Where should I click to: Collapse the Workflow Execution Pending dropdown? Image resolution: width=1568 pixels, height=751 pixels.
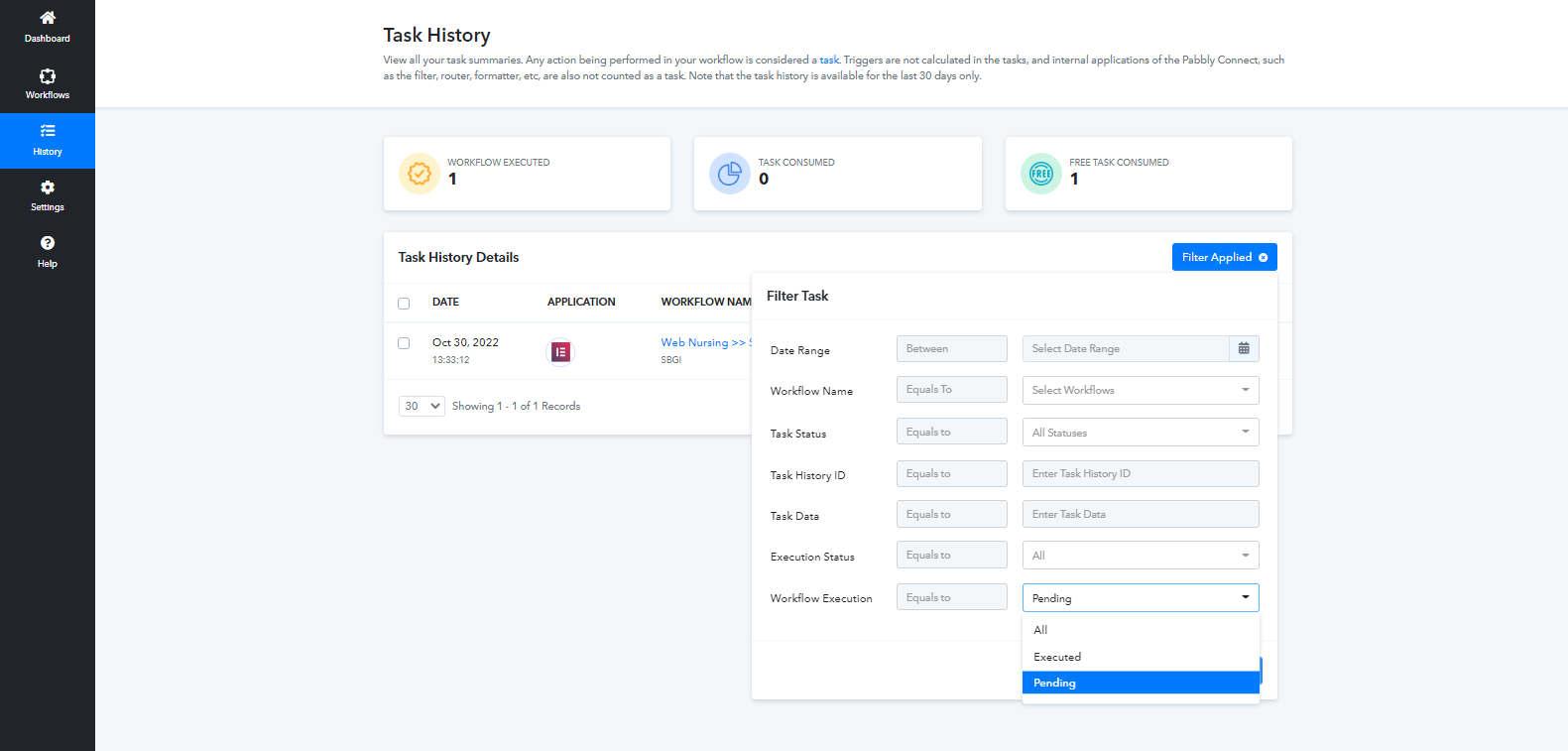[x=1141, y=598]
